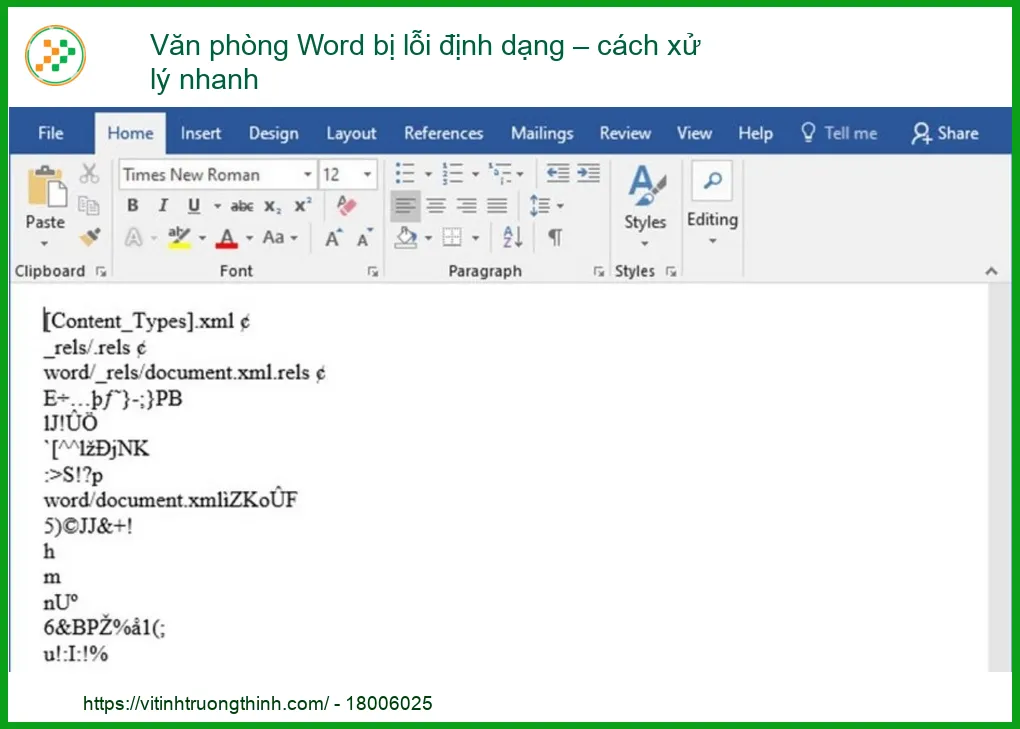The width and height of the screenshot is (1020, 729).
Task: Click Decrease Font Size icon
Action: click(364, 237)
